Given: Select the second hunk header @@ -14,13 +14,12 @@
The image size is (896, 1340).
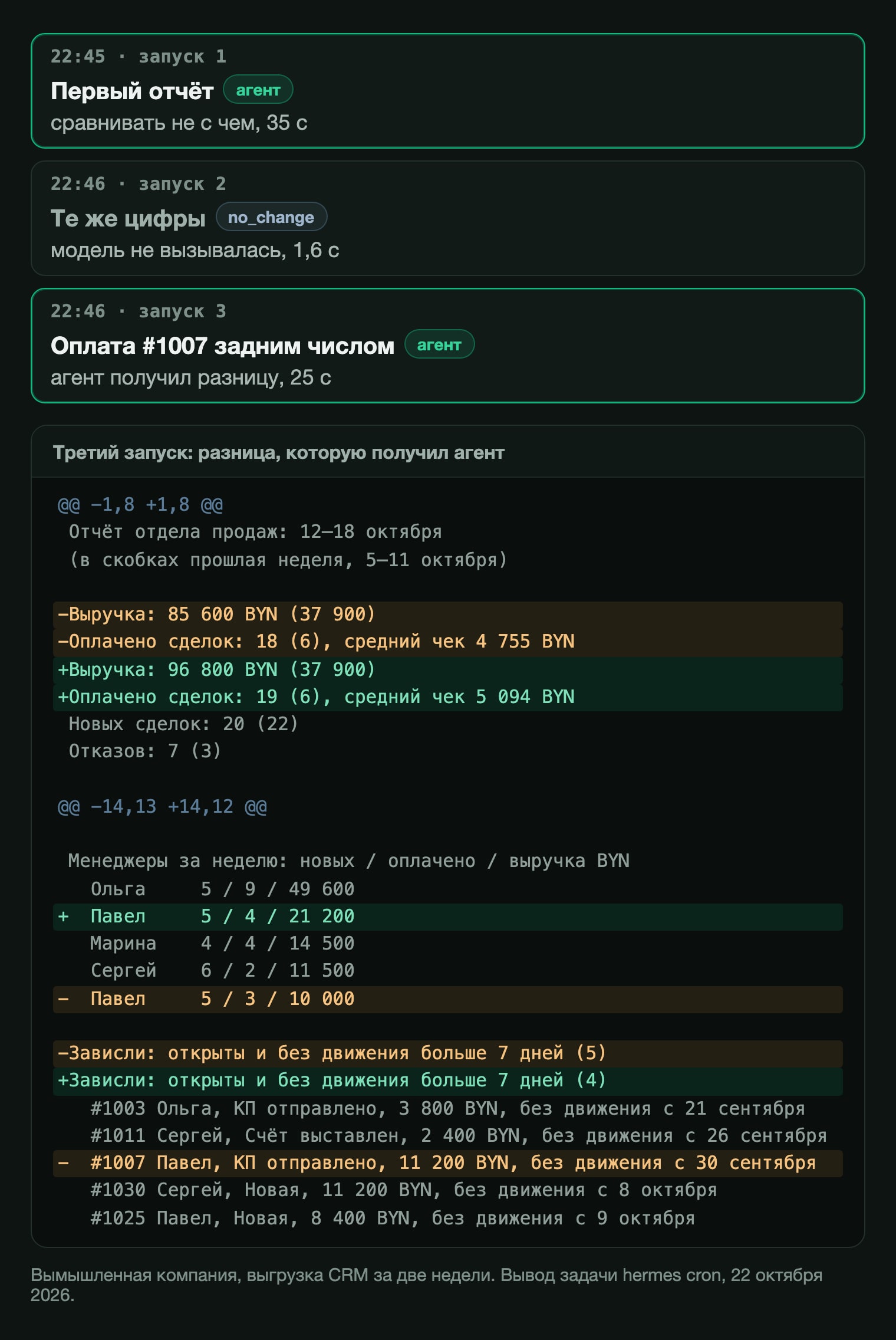Looking at the screenshot, I should (162, 806).
